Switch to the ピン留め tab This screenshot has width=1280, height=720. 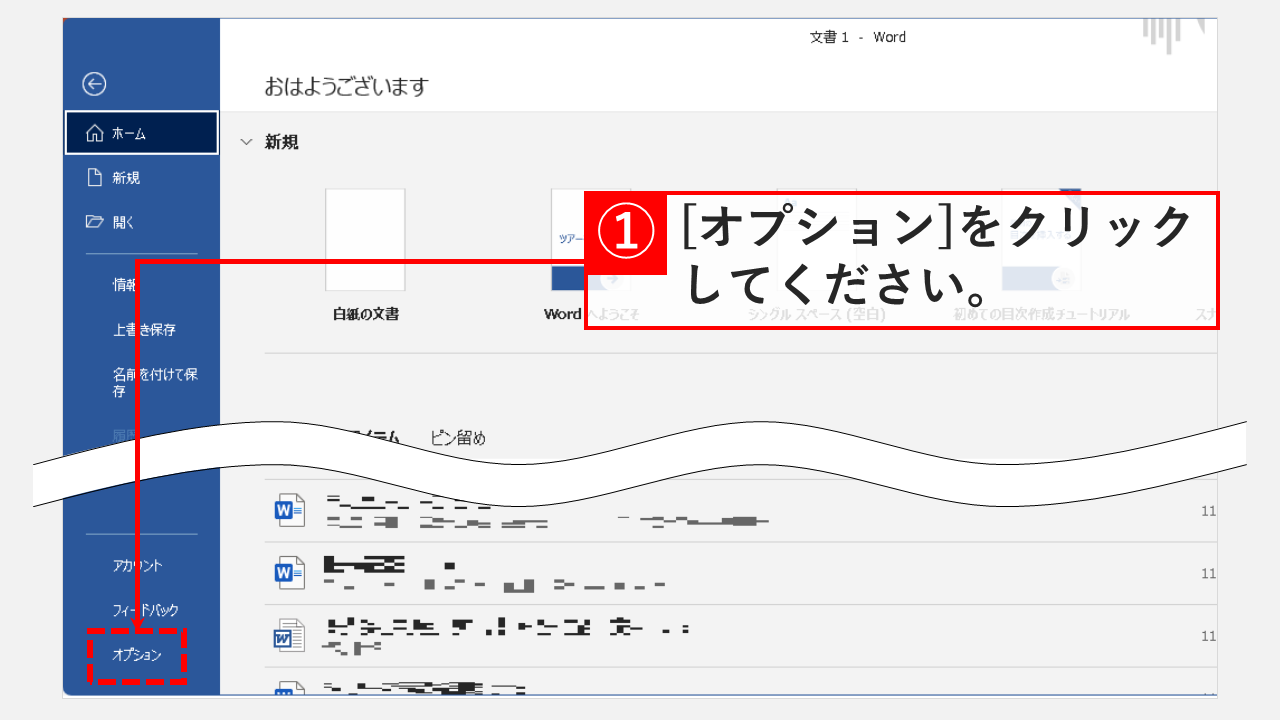click(458, 437)
